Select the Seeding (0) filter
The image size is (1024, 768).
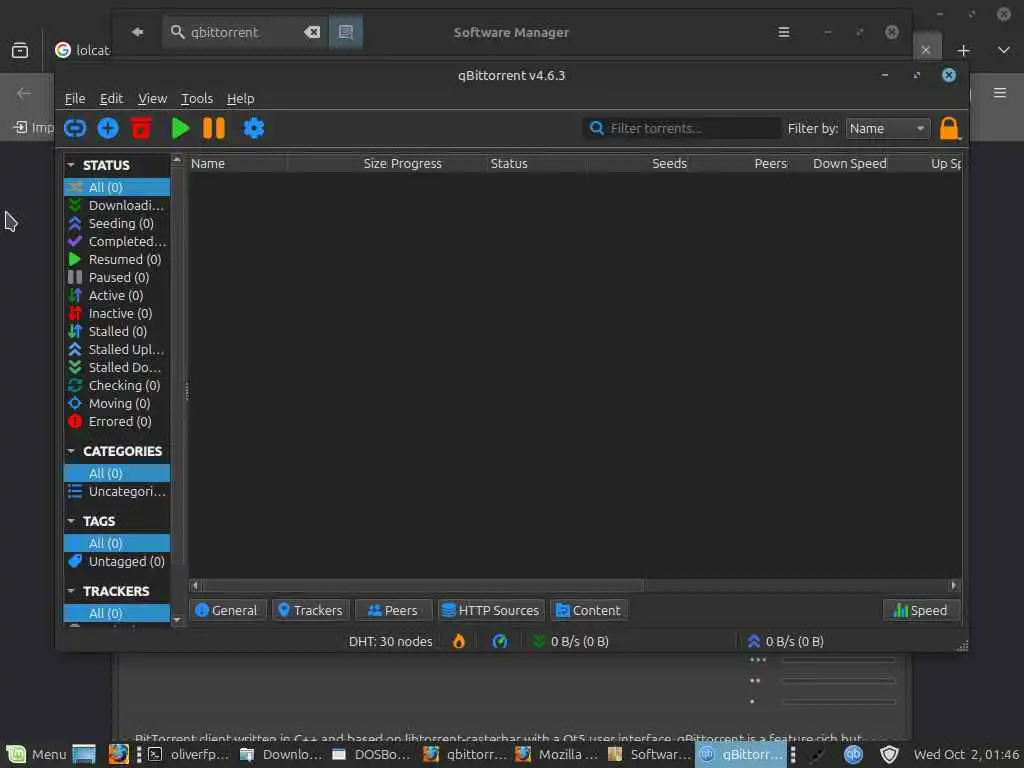click(x=117, y=223)
